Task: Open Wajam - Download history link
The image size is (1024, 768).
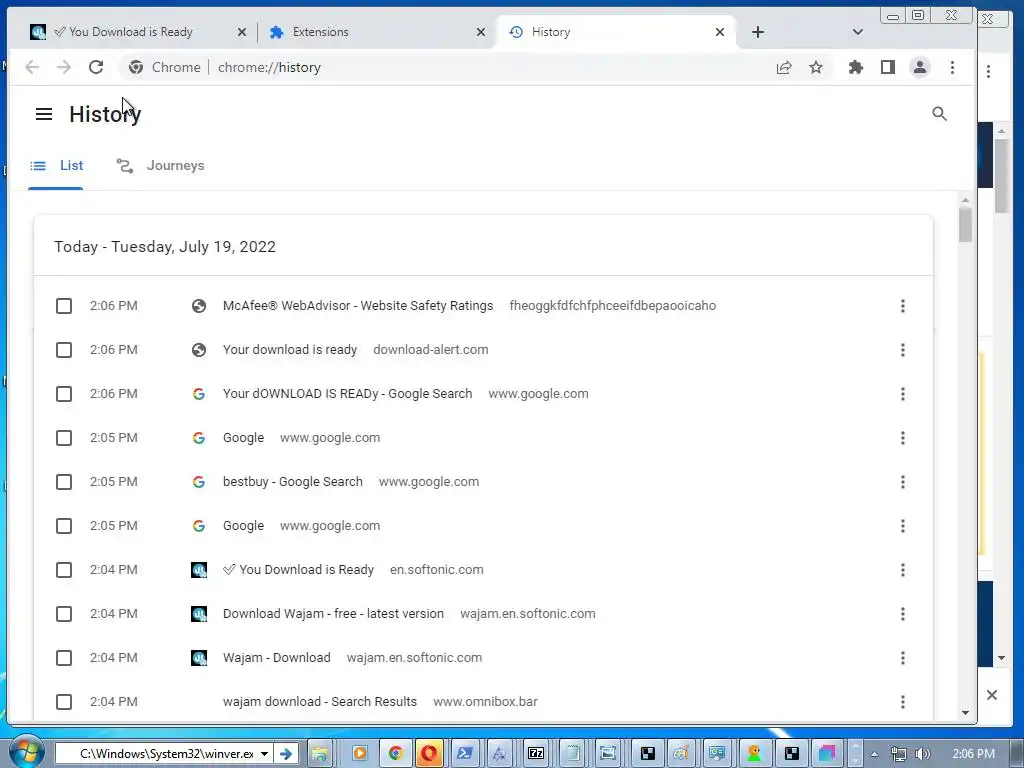Action: tap(276, 658)
